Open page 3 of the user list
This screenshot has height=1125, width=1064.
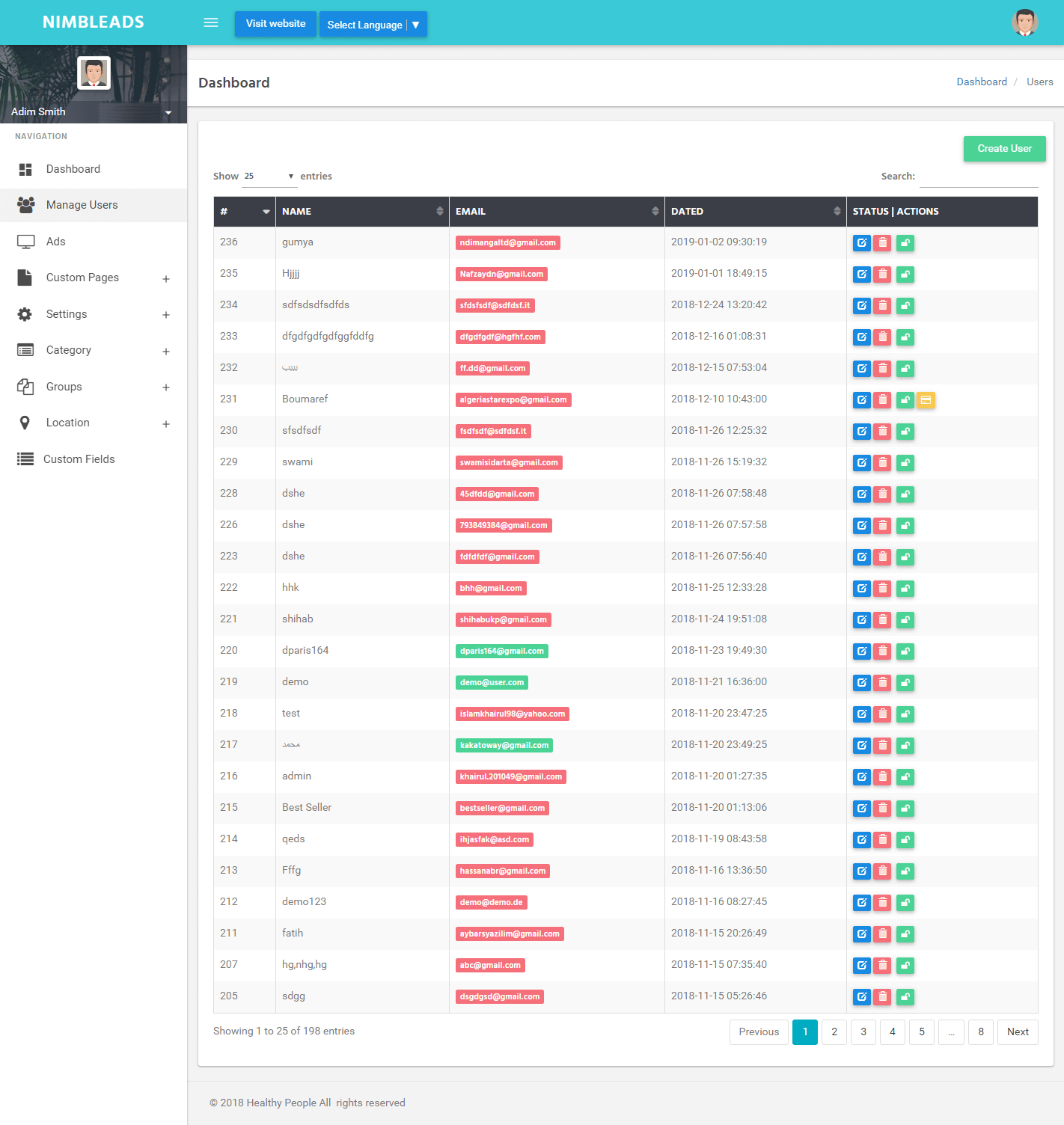click(863, 1031)
